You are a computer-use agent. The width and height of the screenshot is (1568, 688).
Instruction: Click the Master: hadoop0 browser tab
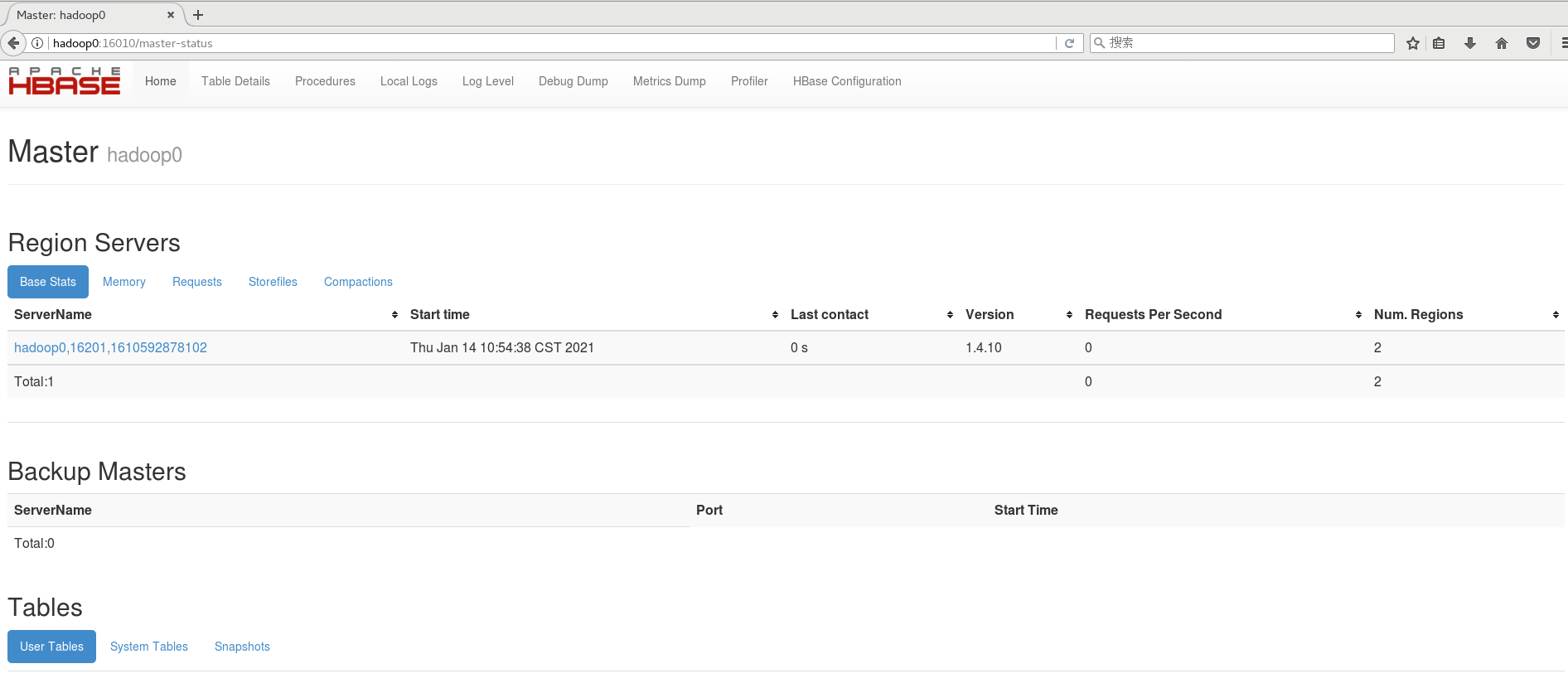(x=91, y=15)
